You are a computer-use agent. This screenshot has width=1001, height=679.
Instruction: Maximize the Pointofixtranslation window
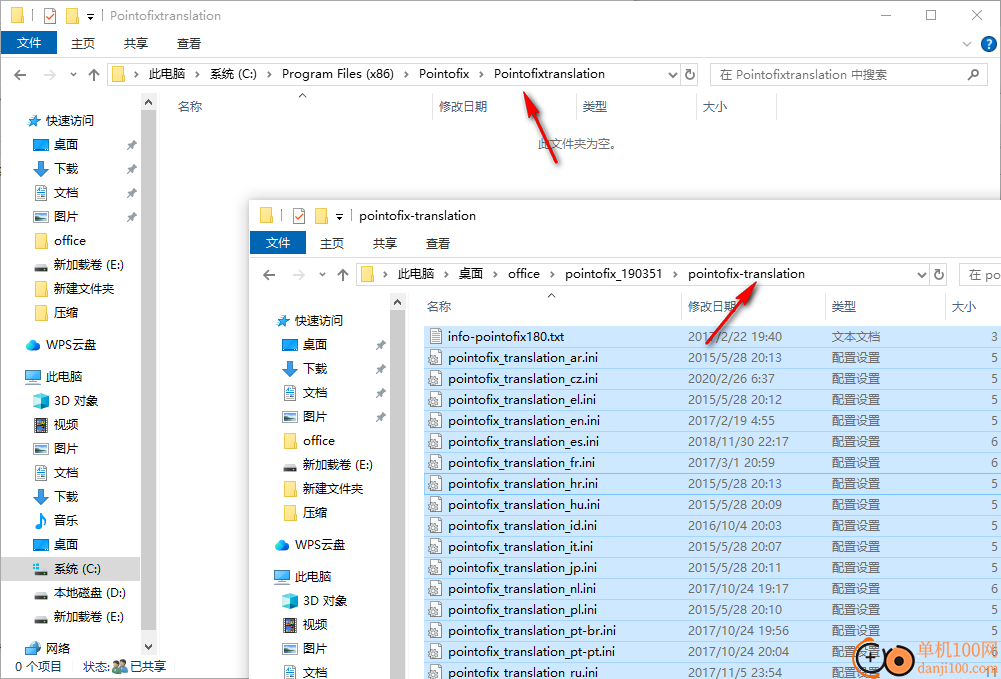pyautogui.click(x=931, y=15)
